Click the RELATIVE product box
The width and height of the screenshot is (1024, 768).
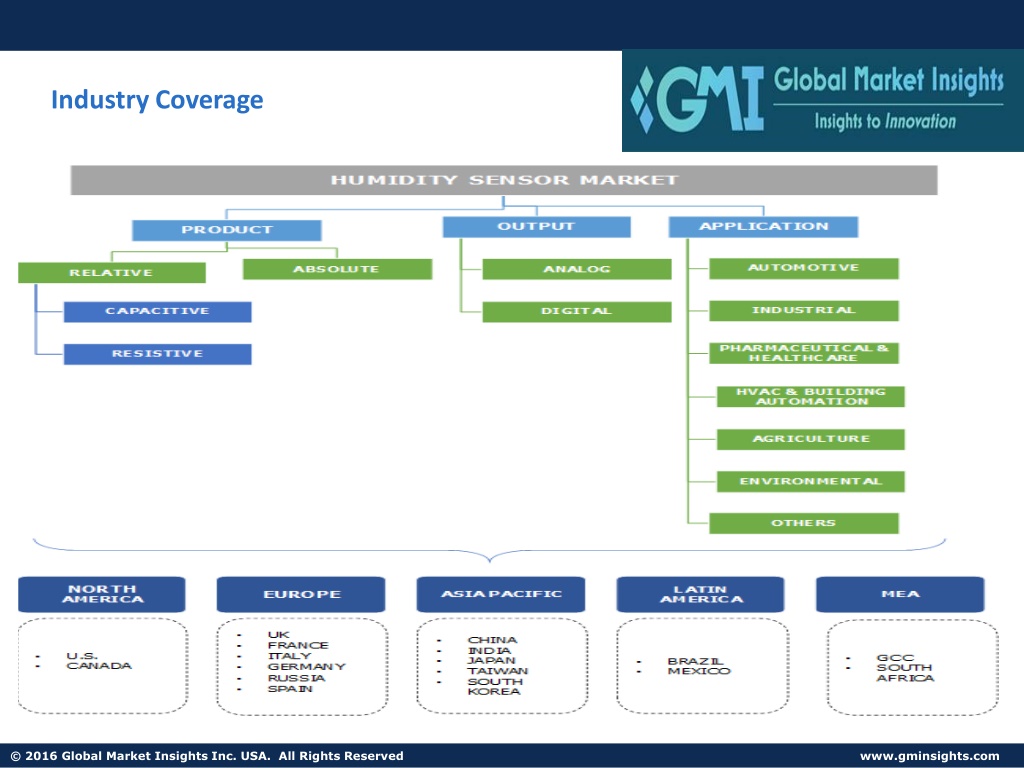(x=112, y=272)
